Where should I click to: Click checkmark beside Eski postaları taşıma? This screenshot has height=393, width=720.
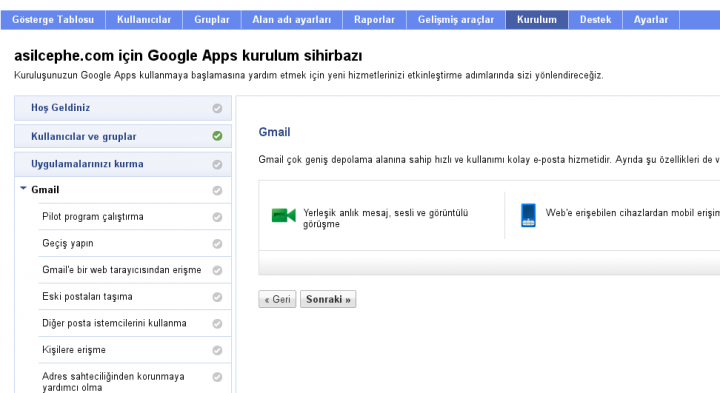(217, 297)
